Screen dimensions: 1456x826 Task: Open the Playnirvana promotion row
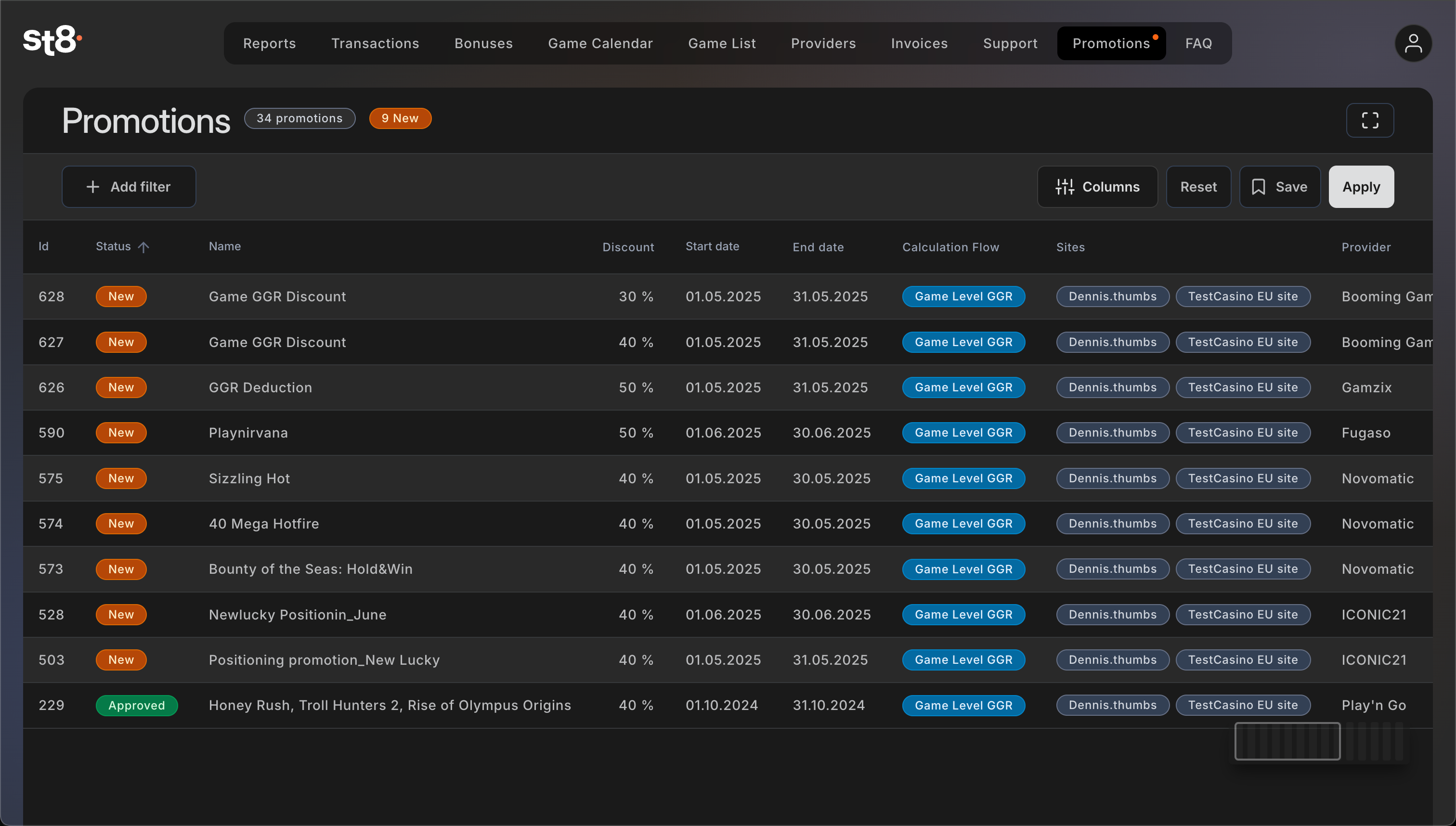(248, 433)
